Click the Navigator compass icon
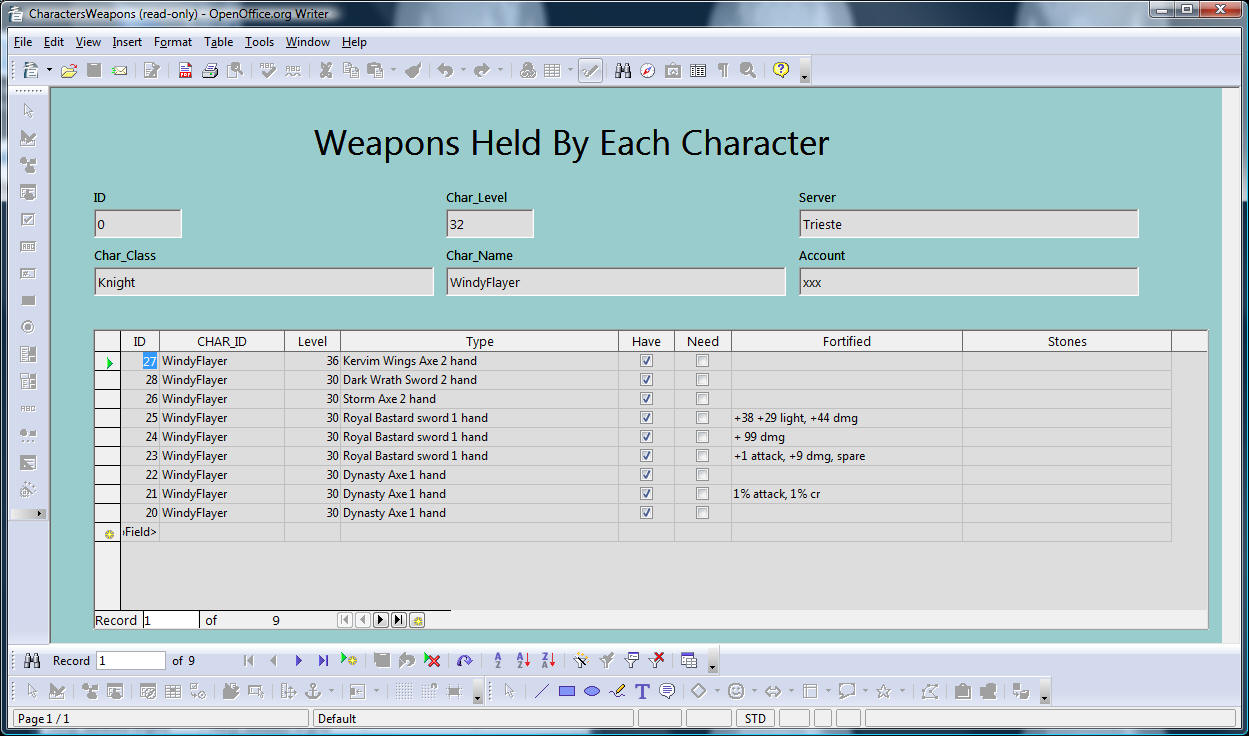Viewport: 1249px width, 736px height. [647, 70]
